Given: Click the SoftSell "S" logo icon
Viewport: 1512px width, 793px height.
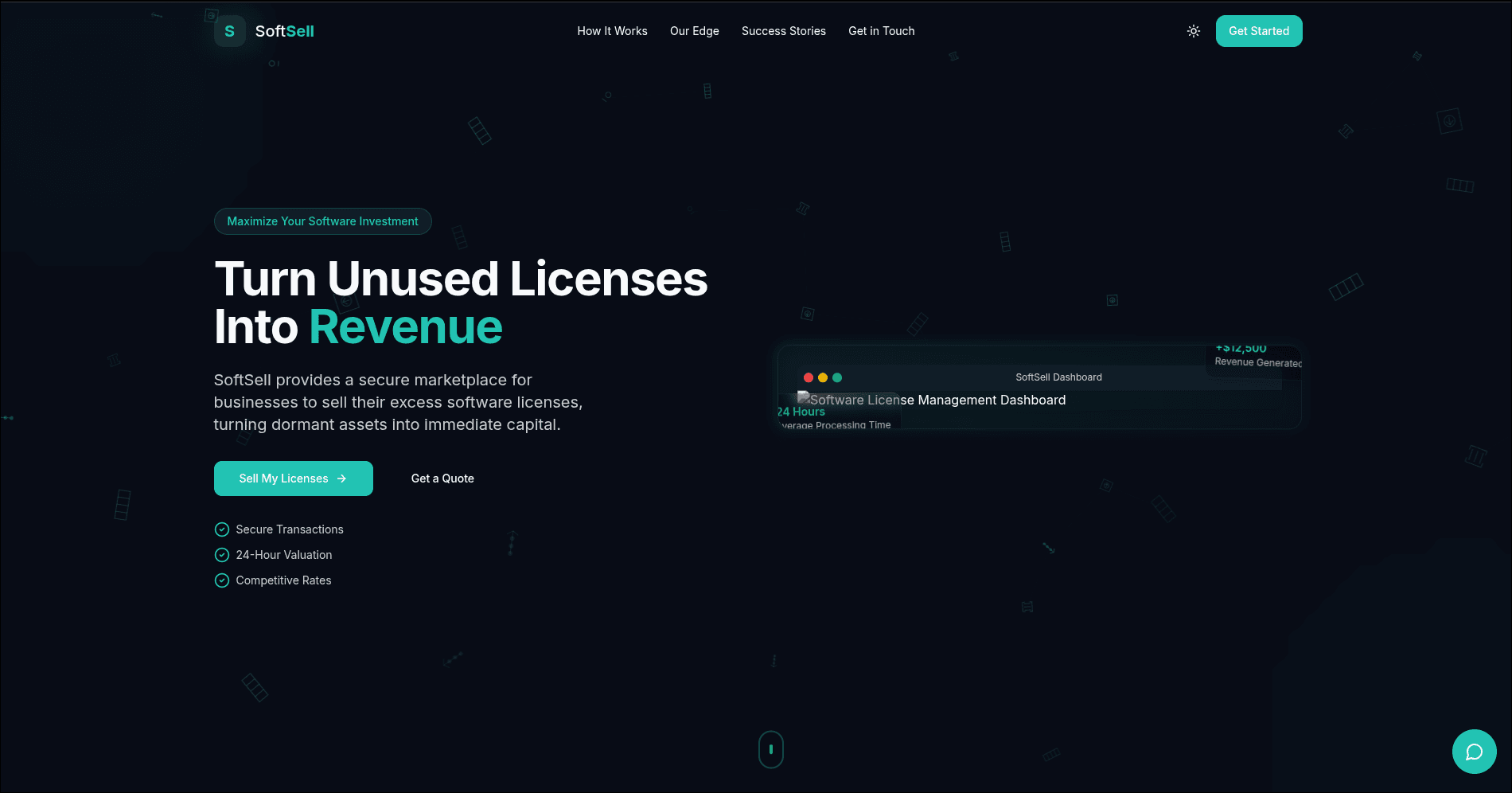Looking at the screenshot, I should pyautogui.click(x=229, y=31).
